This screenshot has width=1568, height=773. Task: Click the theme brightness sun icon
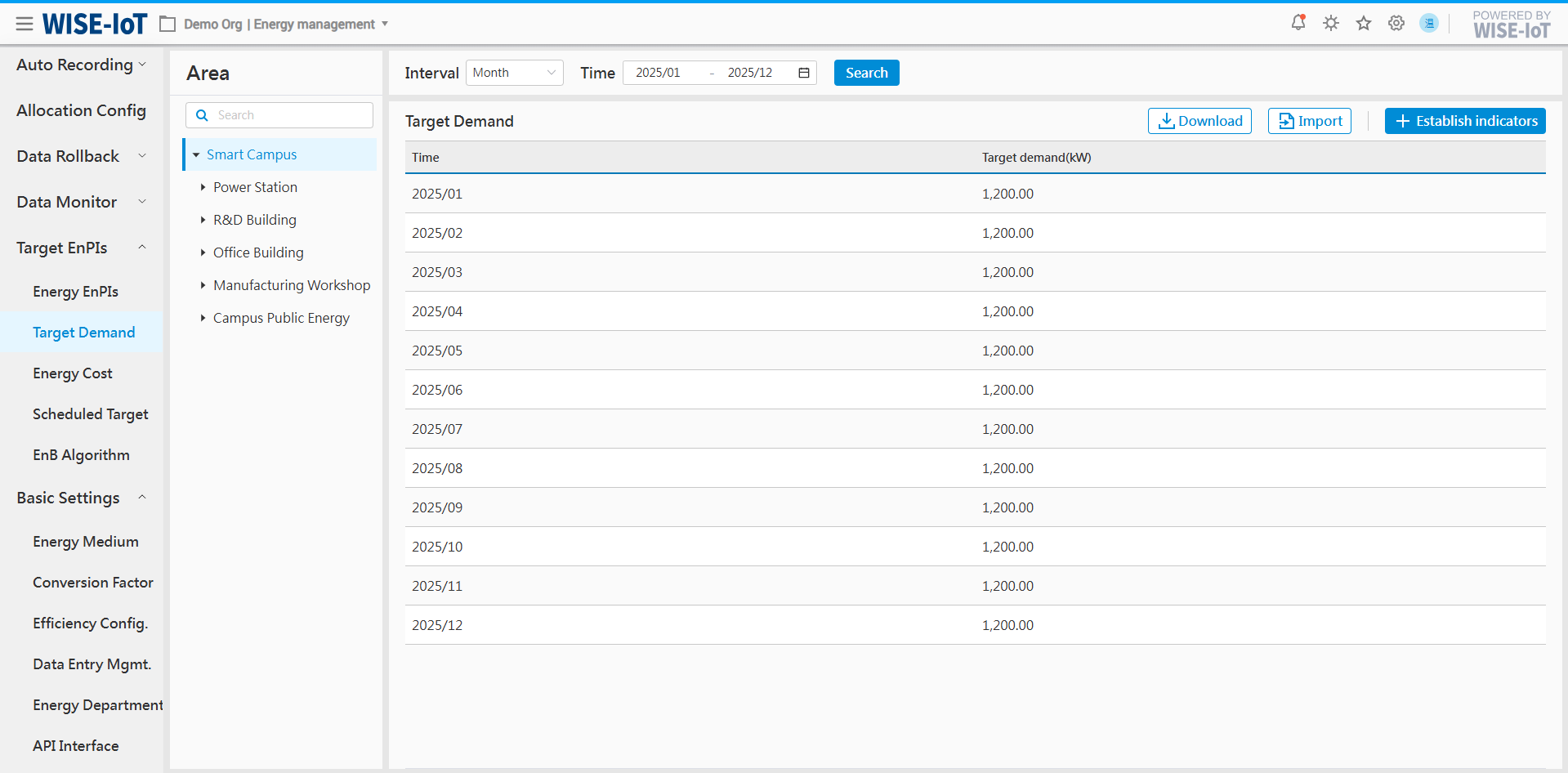(1331, 23)
